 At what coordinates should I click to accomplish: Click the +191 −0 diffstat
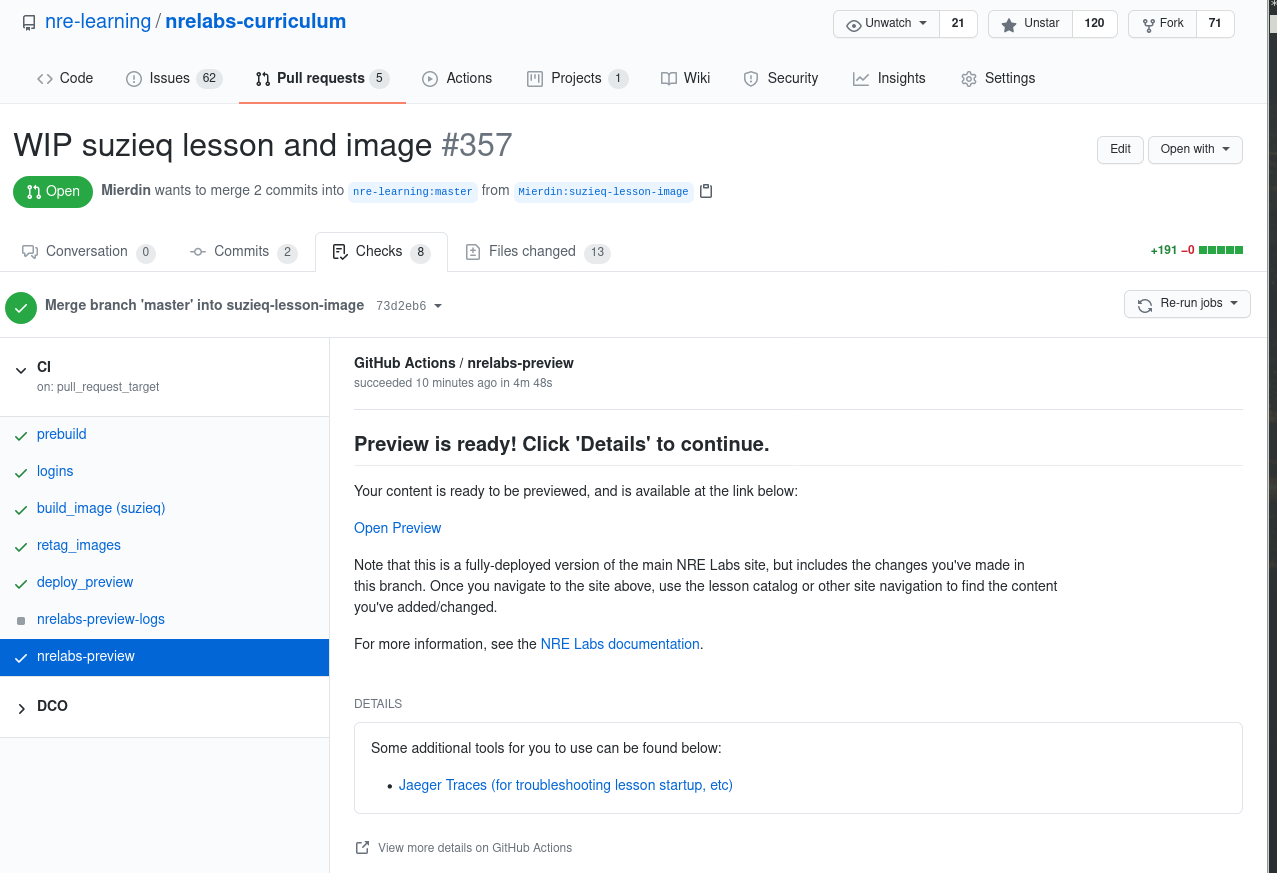[x=1197, y=251]
